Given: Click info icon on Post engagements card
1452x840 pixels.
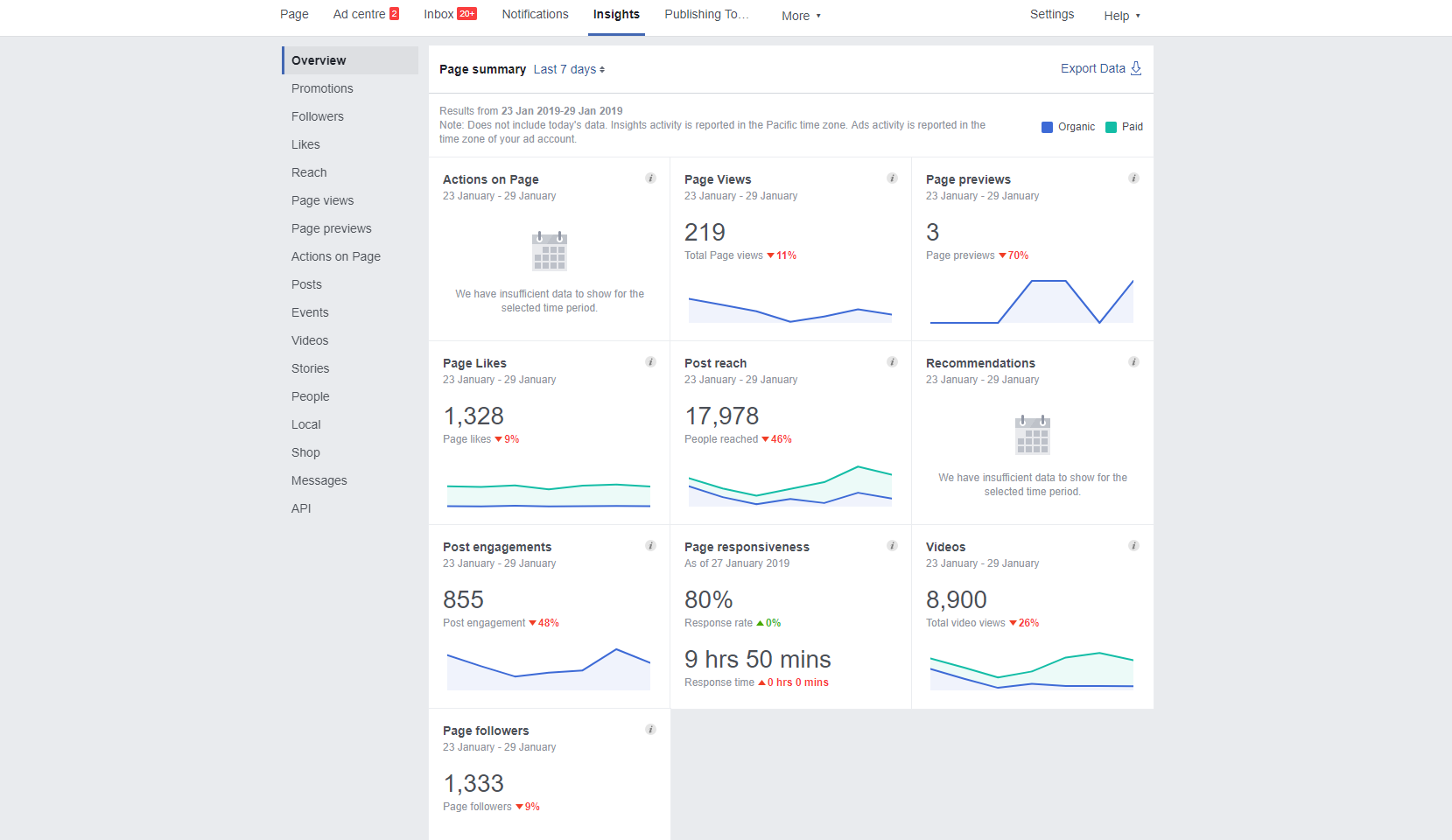Looking at the screenshot, I should click(650, 546).
